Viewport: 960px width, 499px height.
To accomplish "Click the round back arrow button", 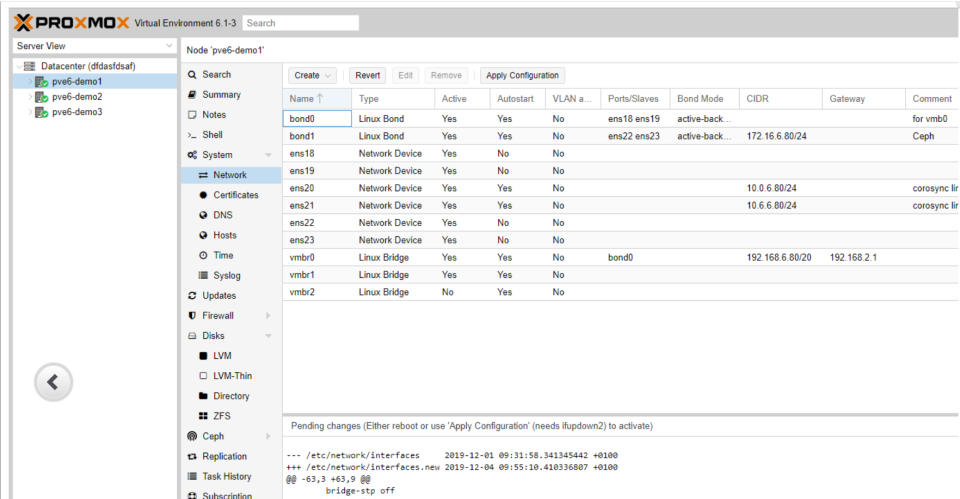I will [53, 382].
